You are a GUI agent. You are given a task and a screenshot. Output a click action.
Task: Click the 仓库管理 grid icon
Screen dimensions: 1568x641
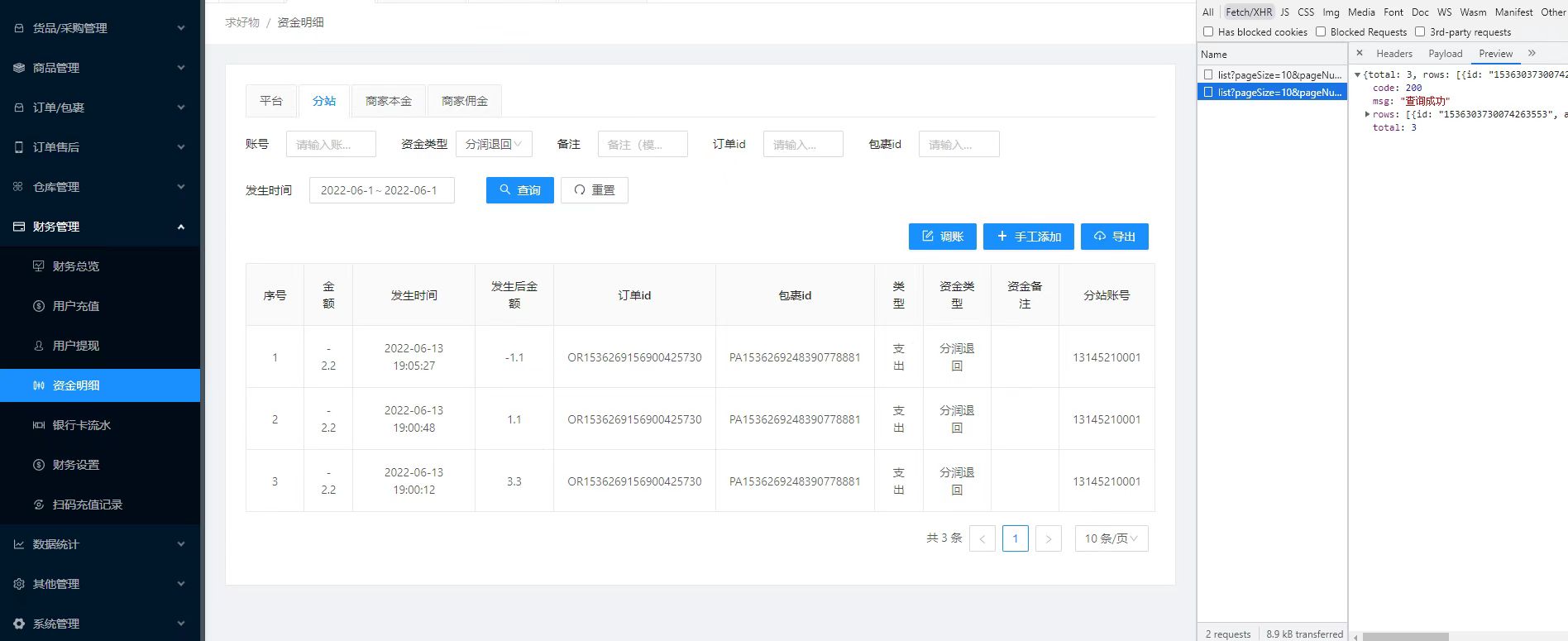[x=19, y=187]
